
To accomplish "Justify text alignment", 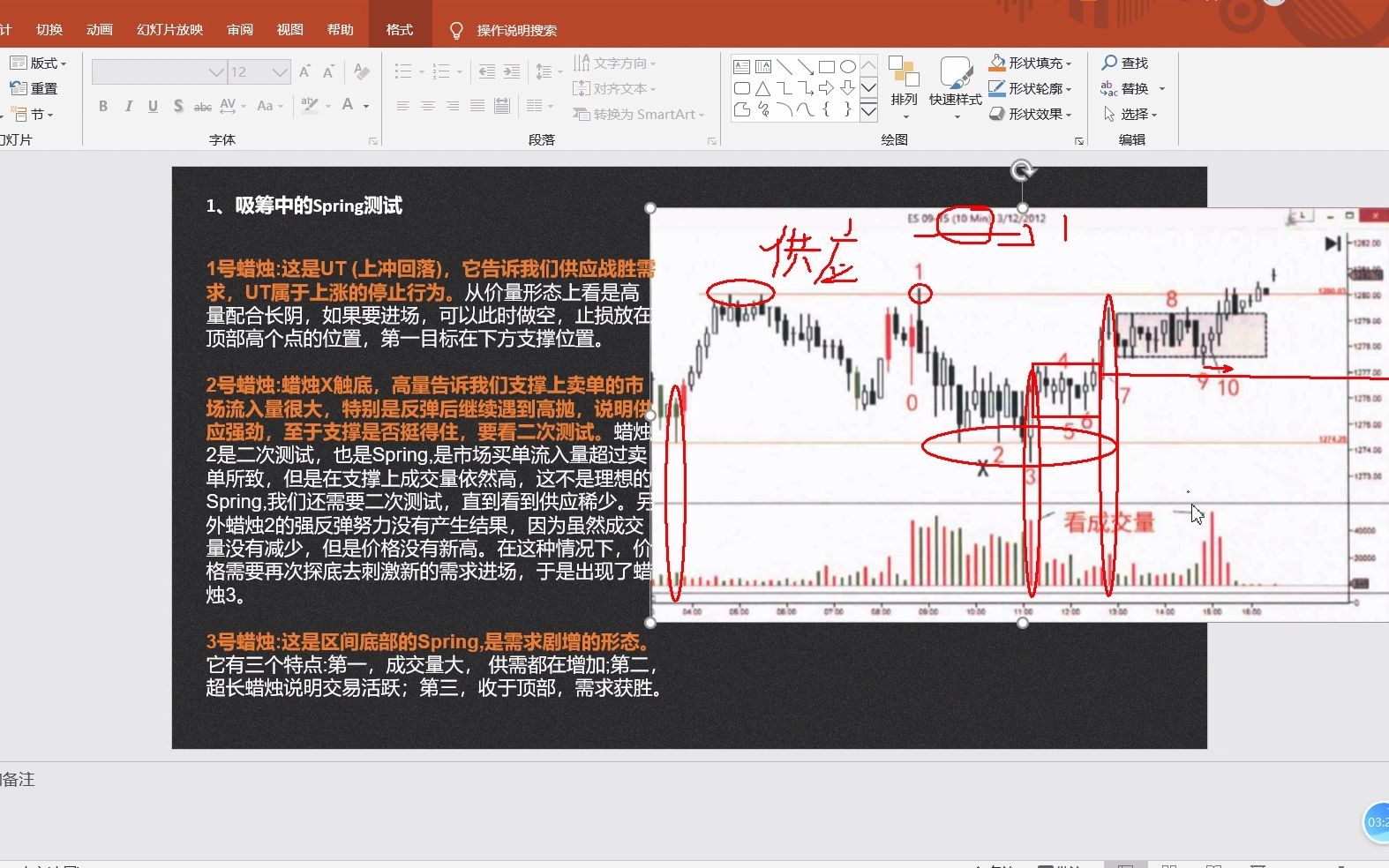I will tap(477, 106).
